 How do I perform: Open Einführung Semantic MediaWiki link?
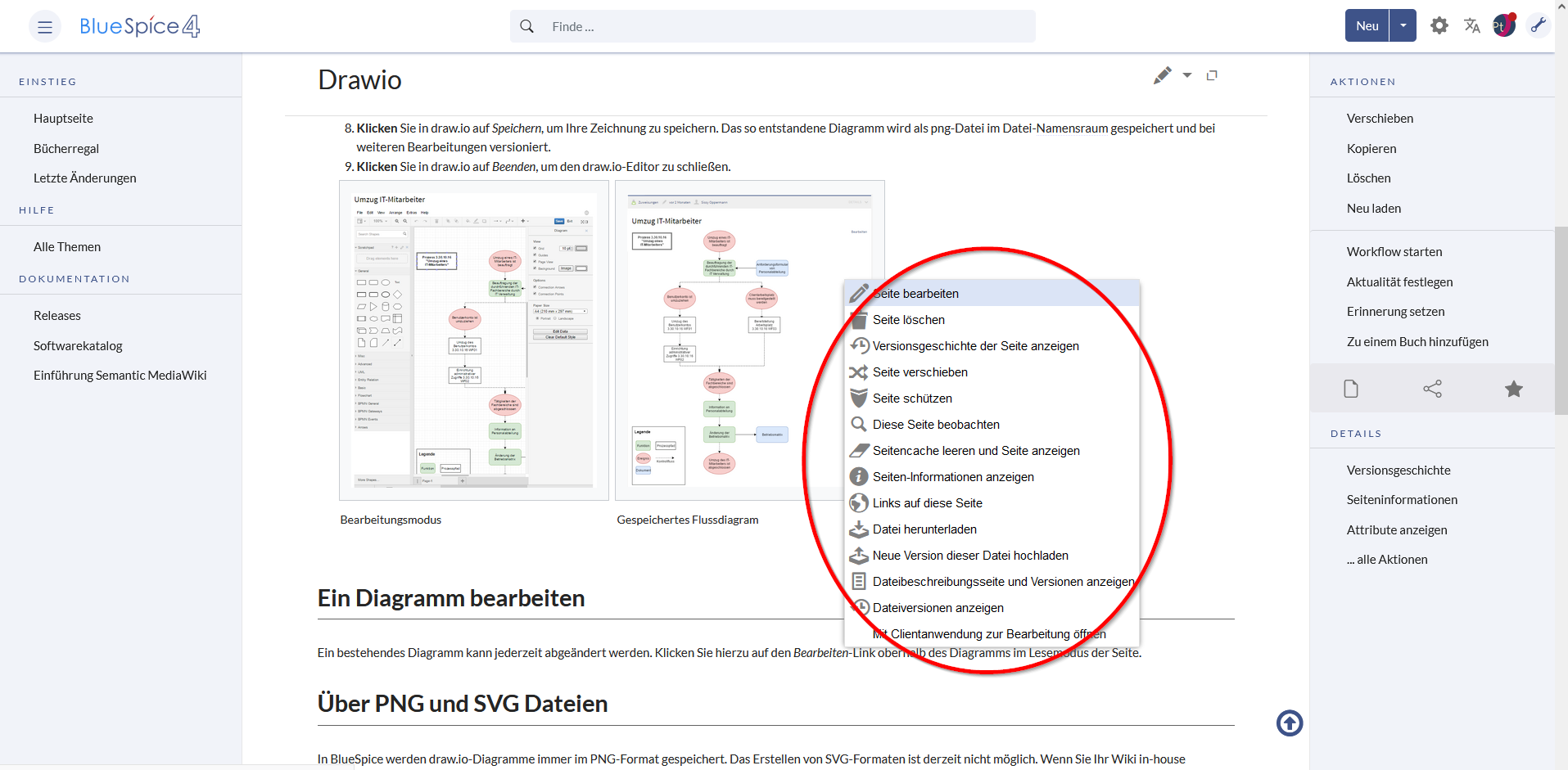(x=120, y=376)
